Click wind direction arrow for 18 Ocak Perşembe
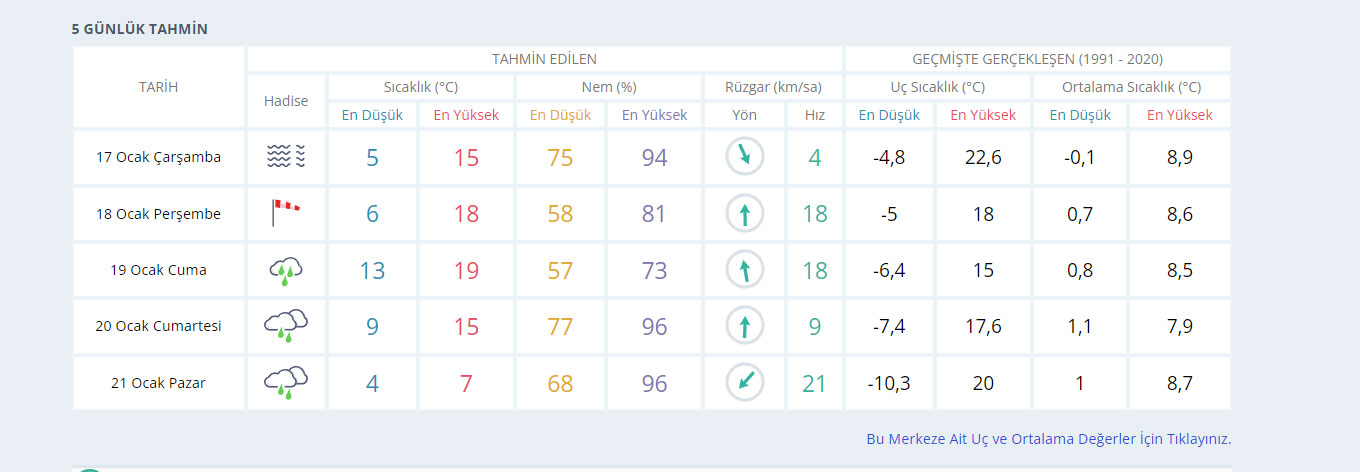This screenshot has height=472, width=1360. [x=744, y=213]
